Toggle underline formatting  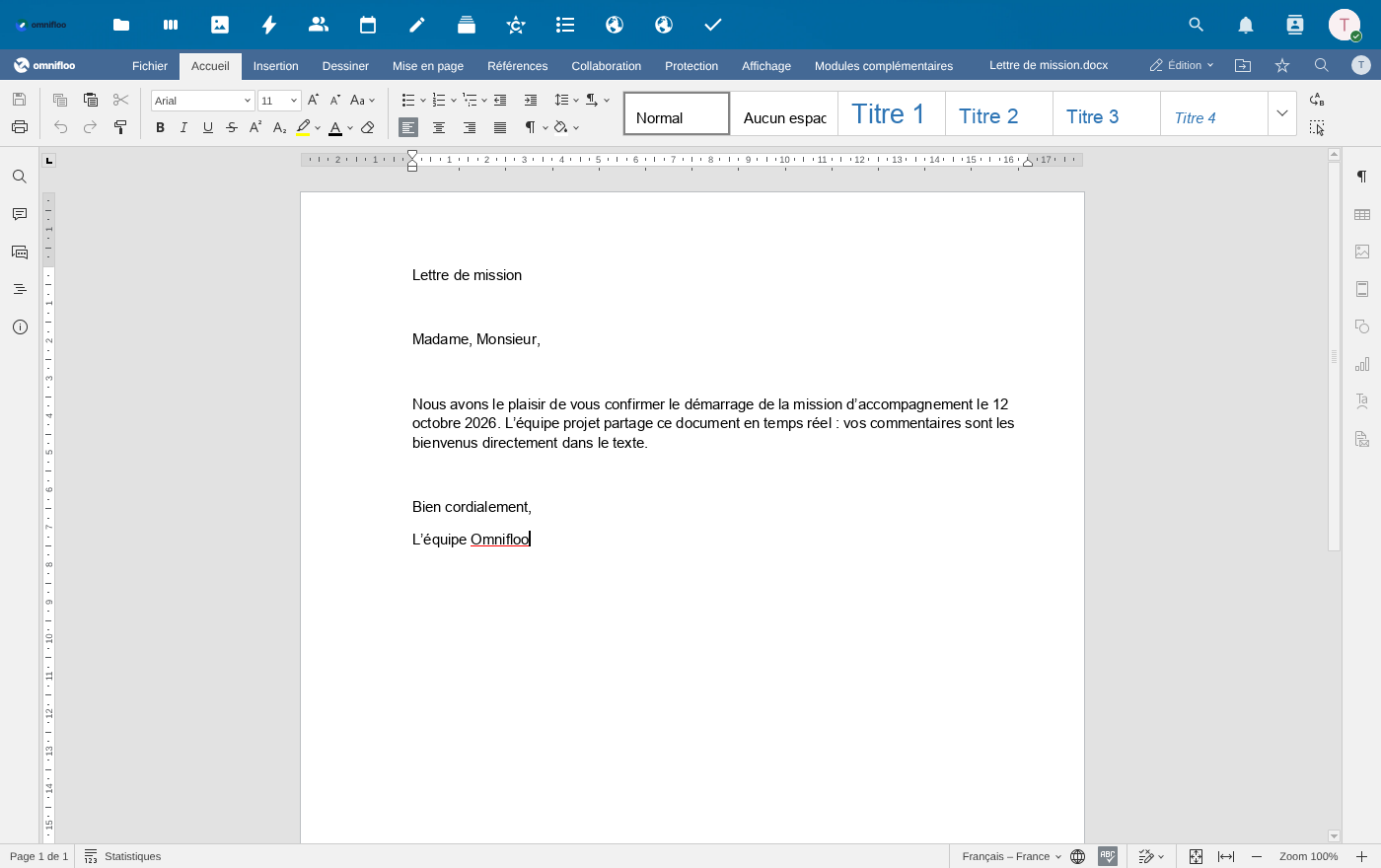207,127
